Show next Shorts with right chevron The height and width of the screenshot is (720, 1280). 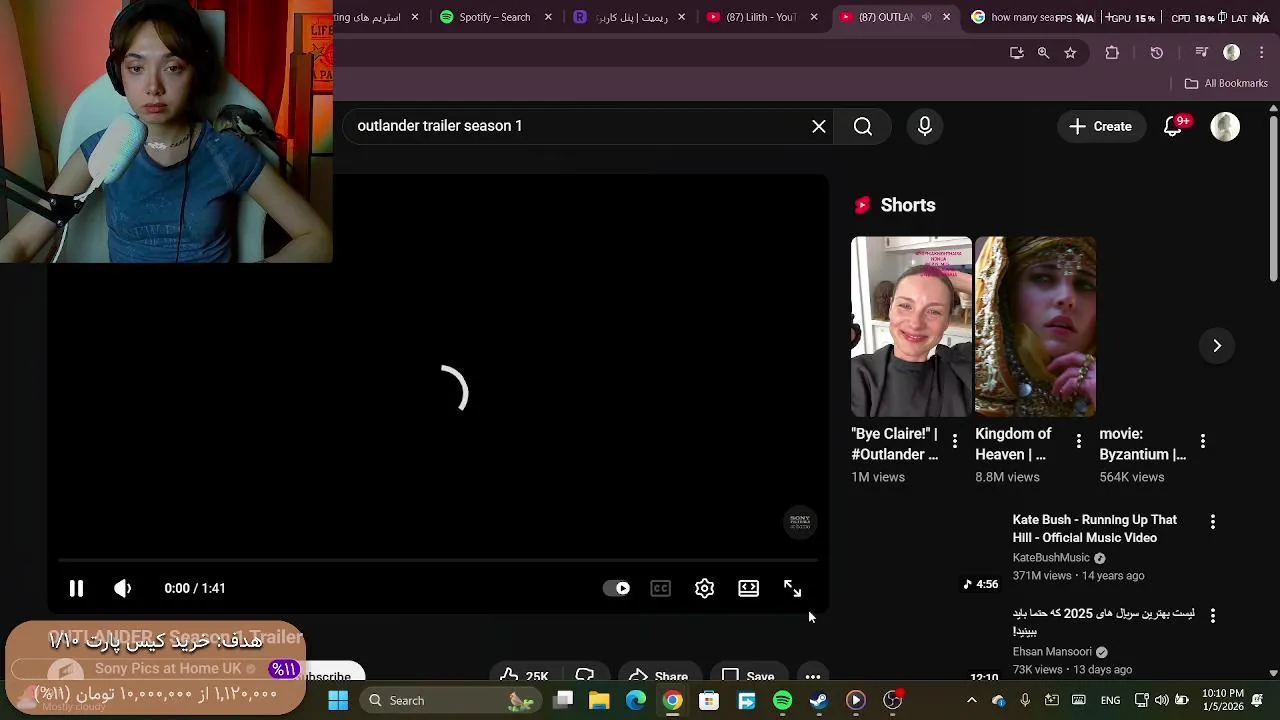click(x=1217, y=345)
